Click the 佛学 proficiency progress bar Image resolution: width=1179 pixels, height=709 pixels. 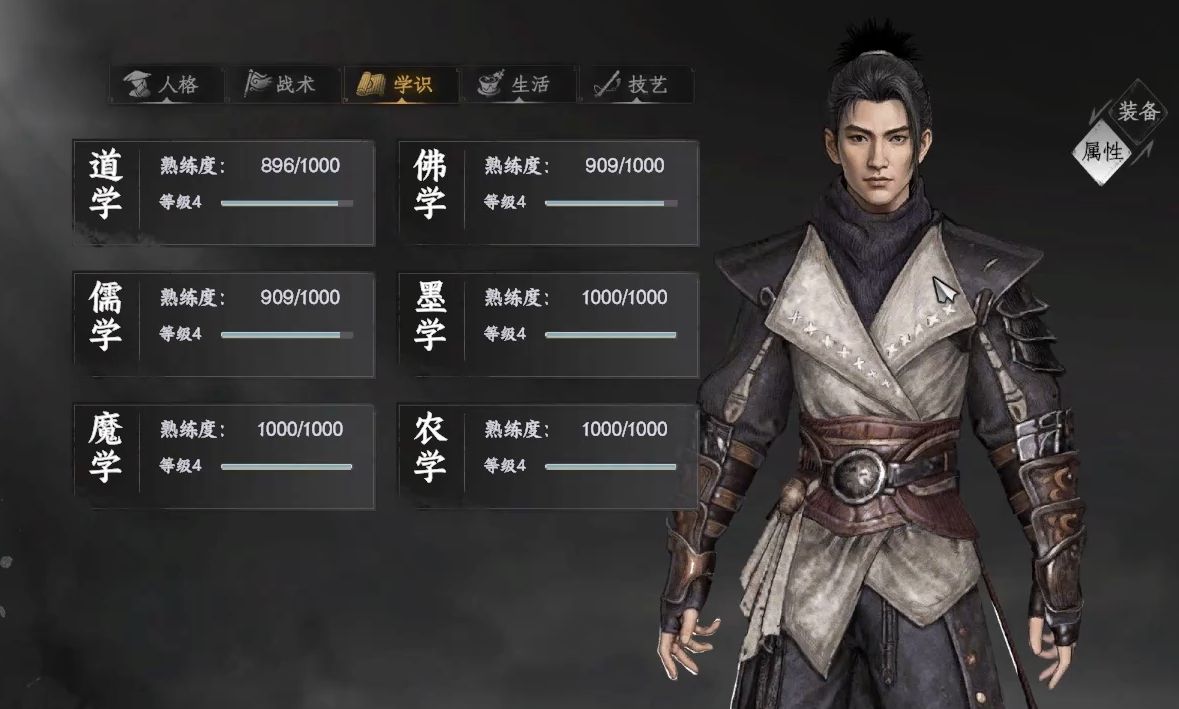click(x=611, y=203)
